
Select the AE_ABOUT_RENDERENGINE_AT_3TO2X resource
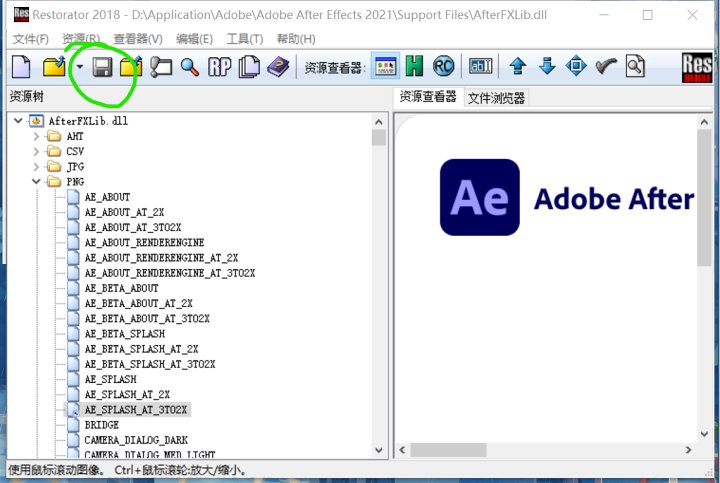pos(169,273)
